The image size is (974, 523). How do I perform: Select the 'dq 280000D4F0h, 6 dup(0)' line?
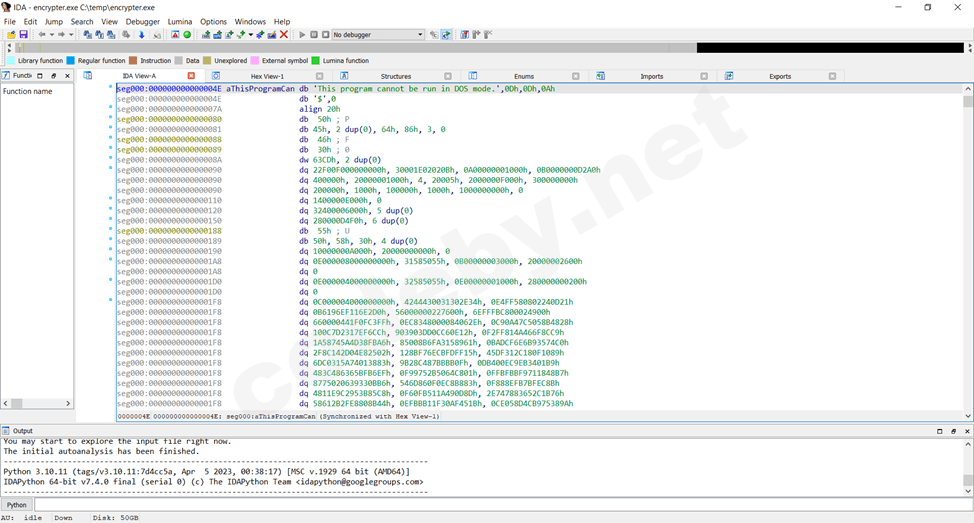coord(353,221)
